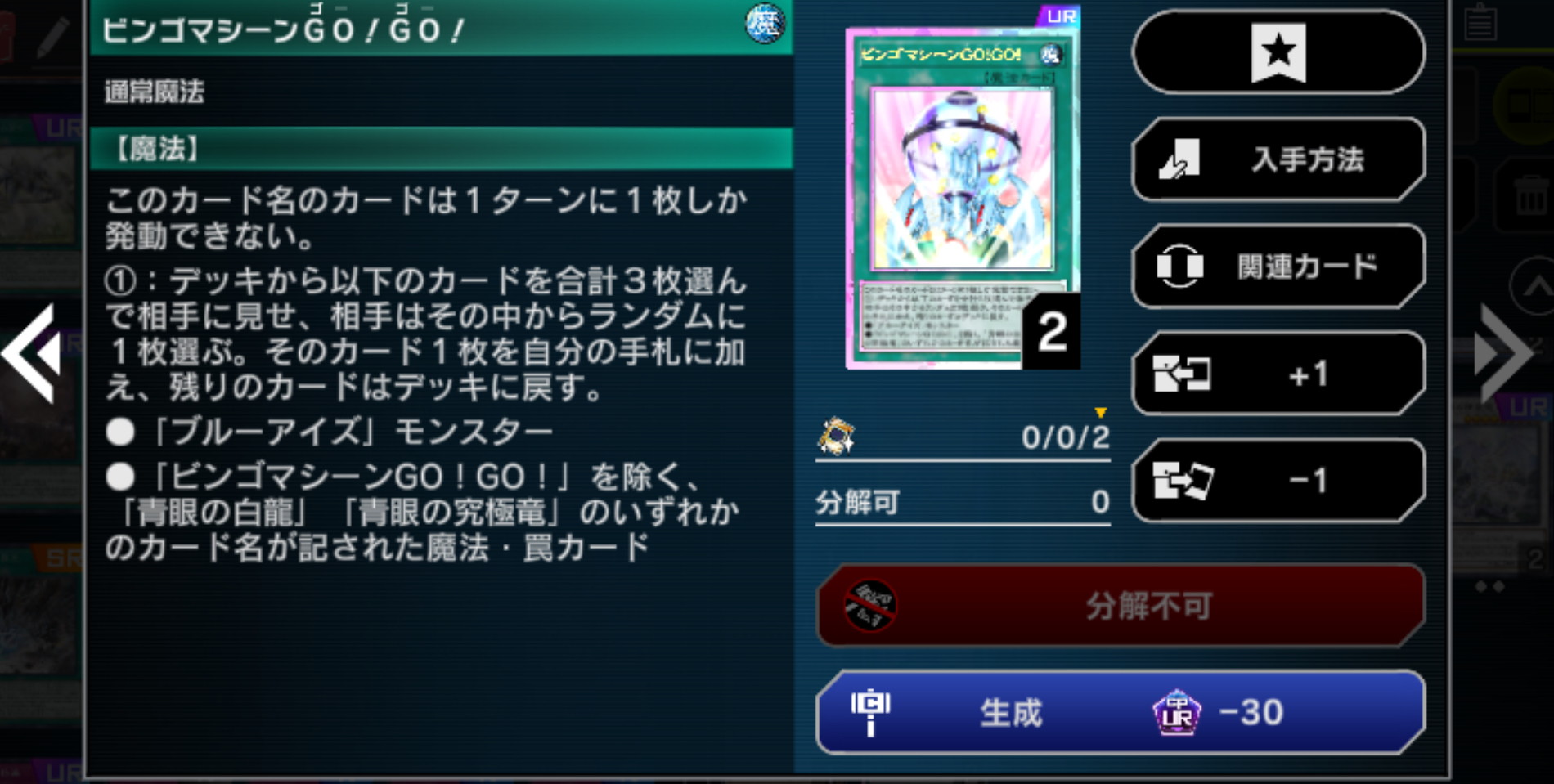Click the disabled 分解不可 dismantle button
Image resolution: width=1554 pixels, height=784 pixels.
(x=1121, y=606)
